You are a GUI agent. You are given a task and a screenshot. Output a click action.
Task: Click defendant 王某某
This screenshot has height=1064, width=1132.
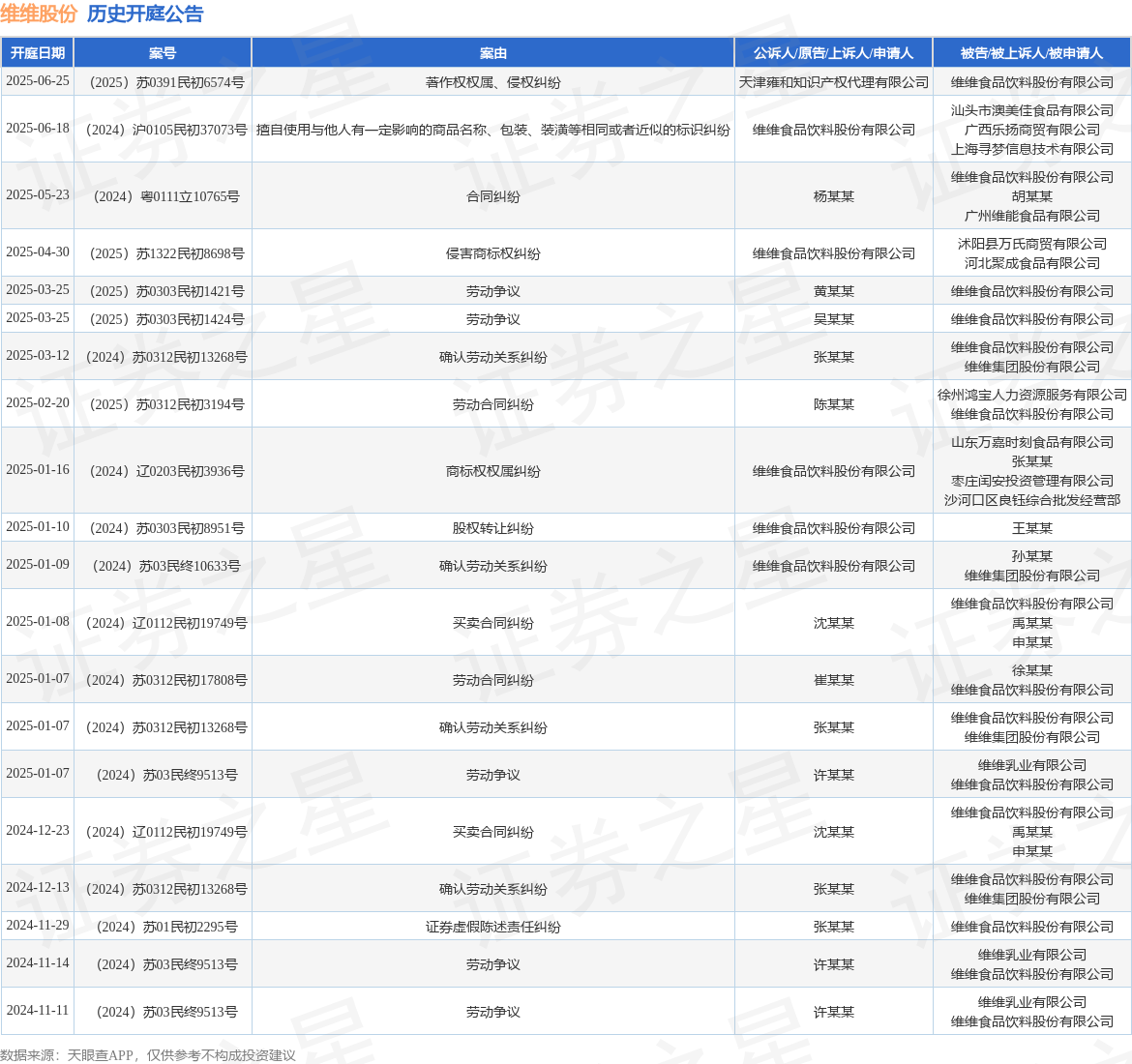(x=1031, y=528)
